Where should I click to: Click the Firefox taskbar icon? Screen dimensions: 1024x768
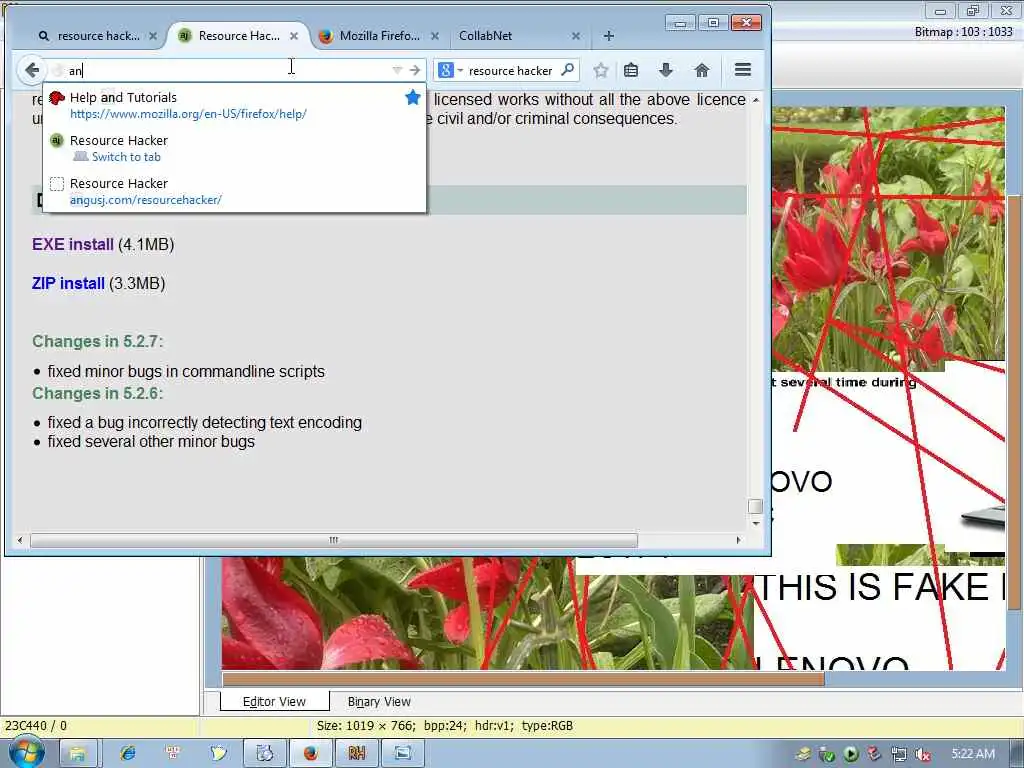(310, 754)
